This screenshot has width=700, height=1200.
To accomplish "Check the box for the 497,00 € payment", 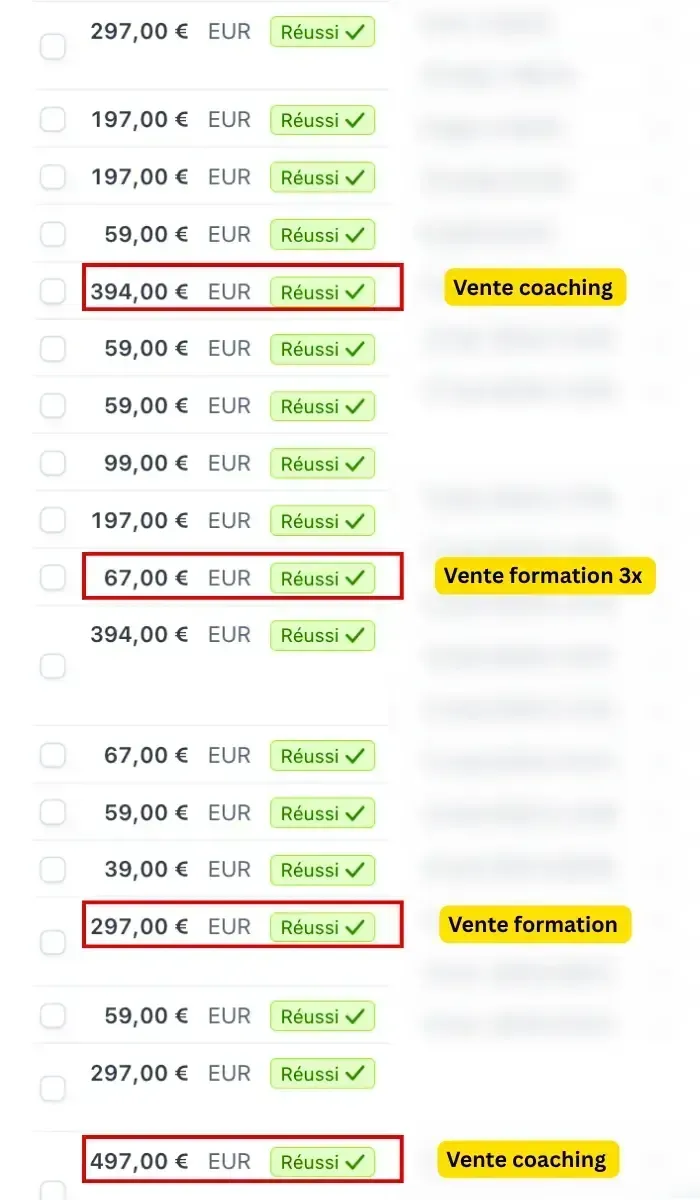I will 52,1191.
